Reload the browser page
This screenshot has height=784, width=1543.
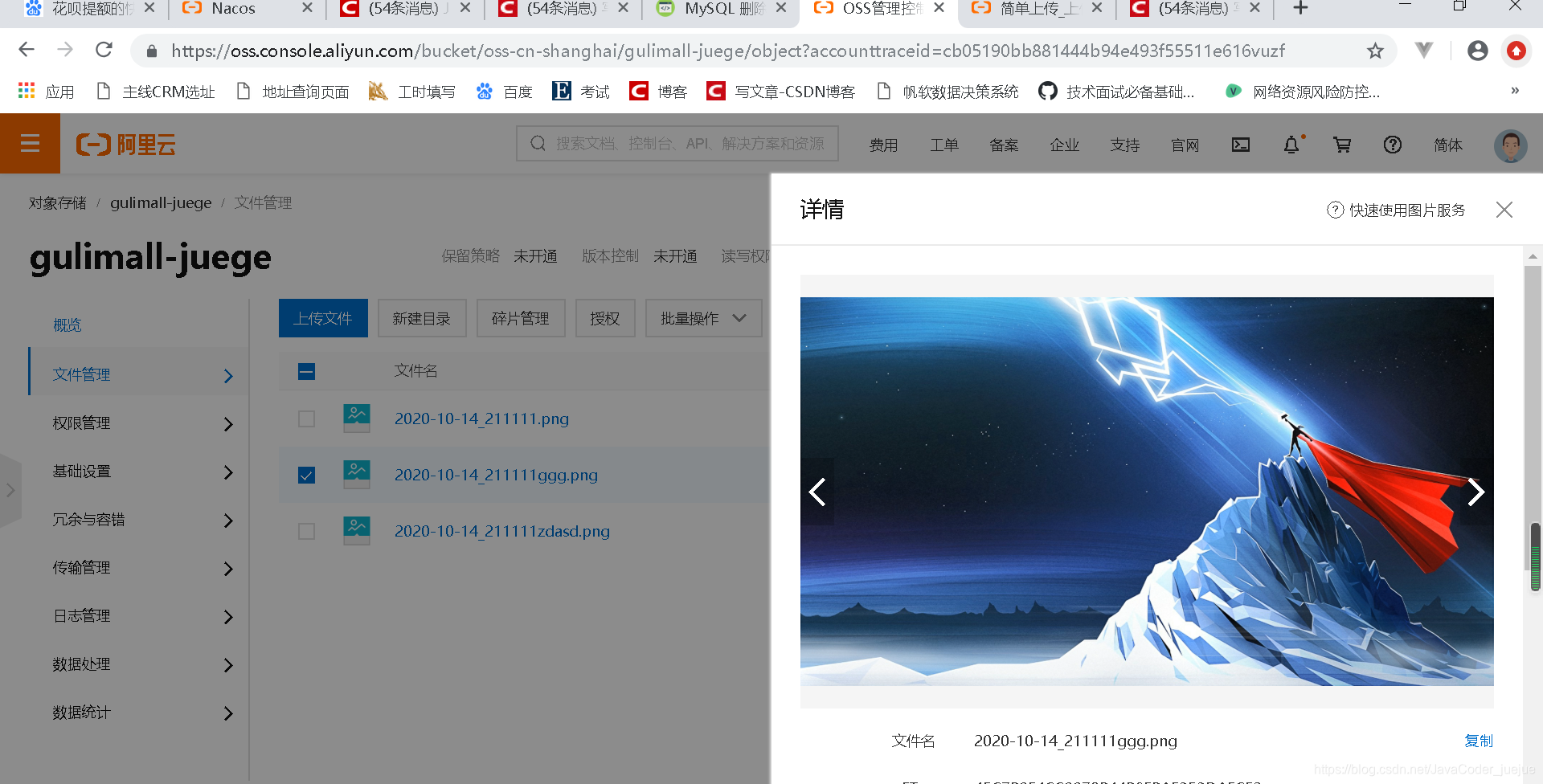104,50
